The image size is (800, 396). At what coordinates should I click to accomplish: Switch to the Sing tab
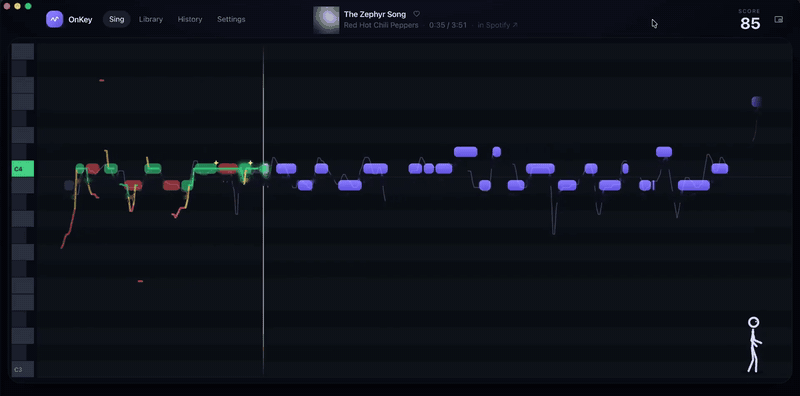tap(116, 19)
